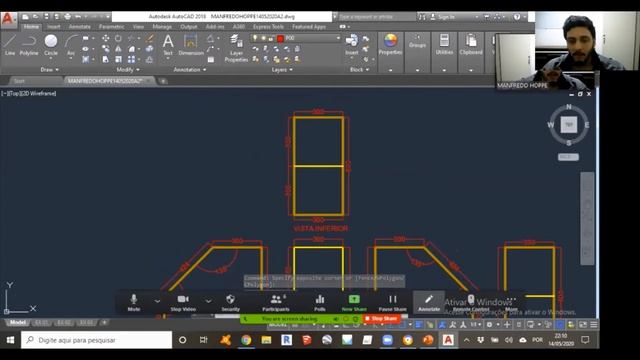Click Pause Share in Zoom toolbar
The image size is (640, 360).
[392, 302]
